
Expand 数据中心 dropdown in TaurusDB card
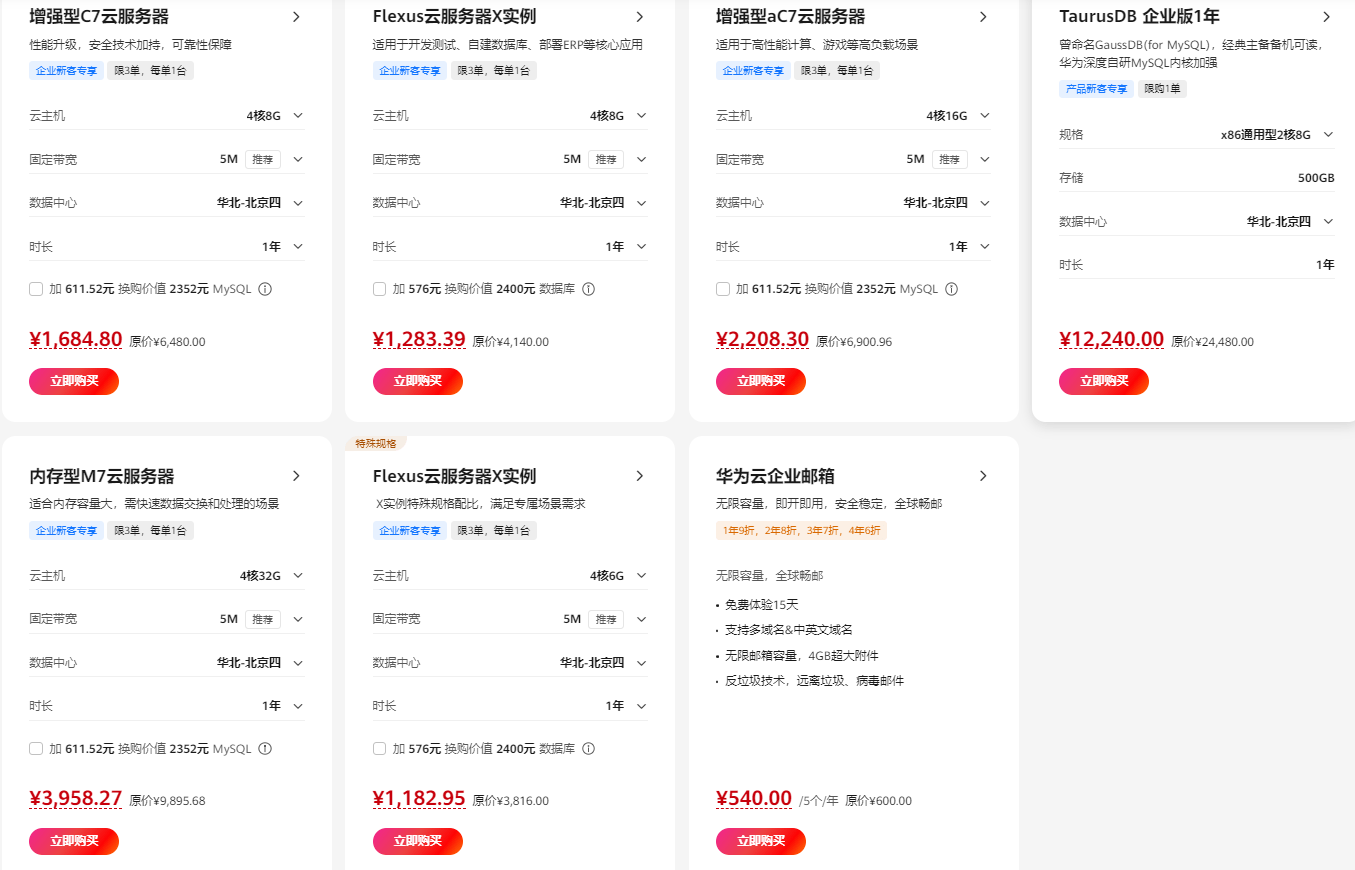tap(1328, 221)
